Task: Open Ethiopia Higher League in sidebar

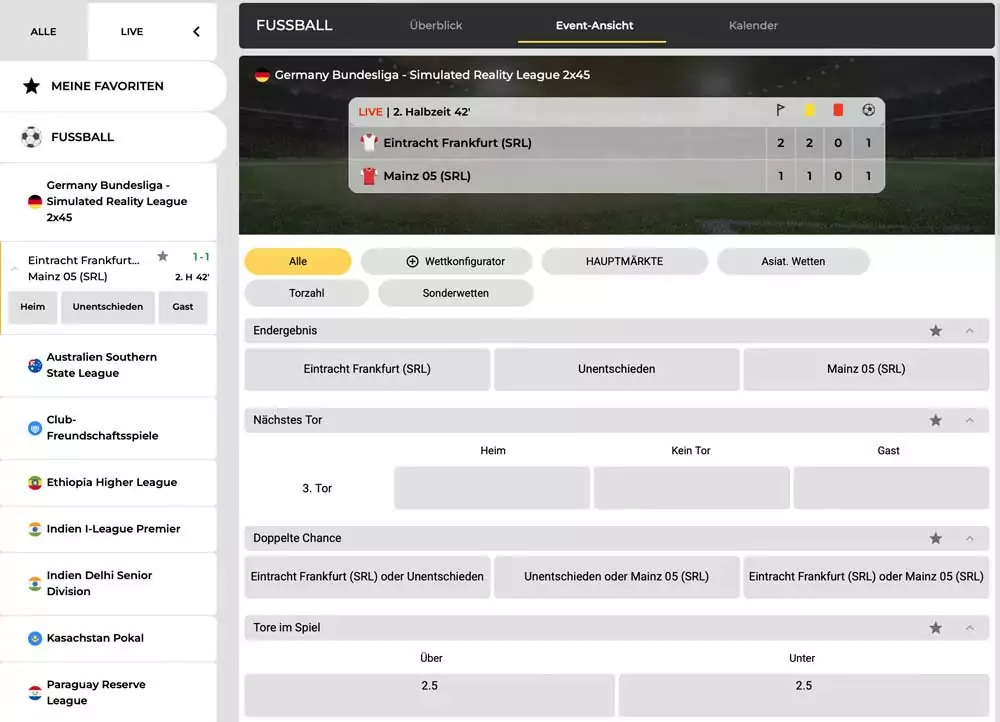Action: [x=108, y=483]
